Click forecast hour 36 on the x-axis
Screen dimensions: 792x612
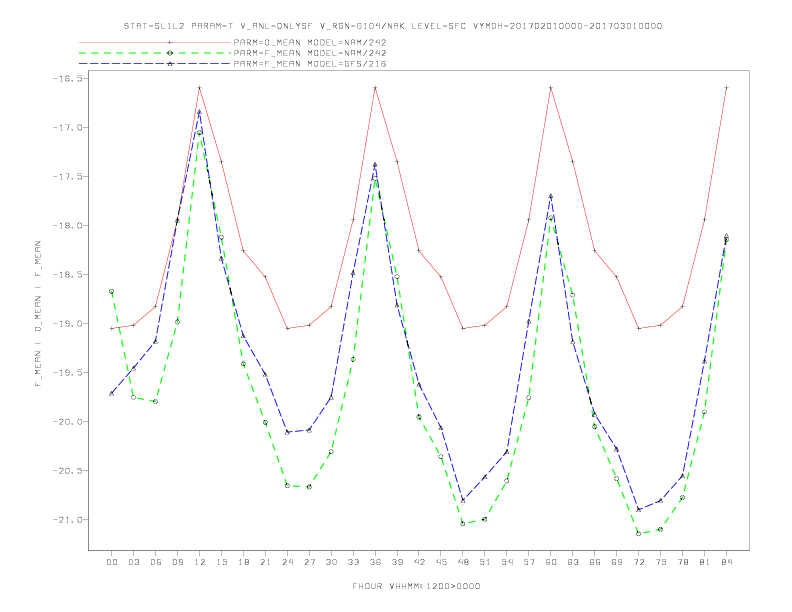[x=375, y=562]
